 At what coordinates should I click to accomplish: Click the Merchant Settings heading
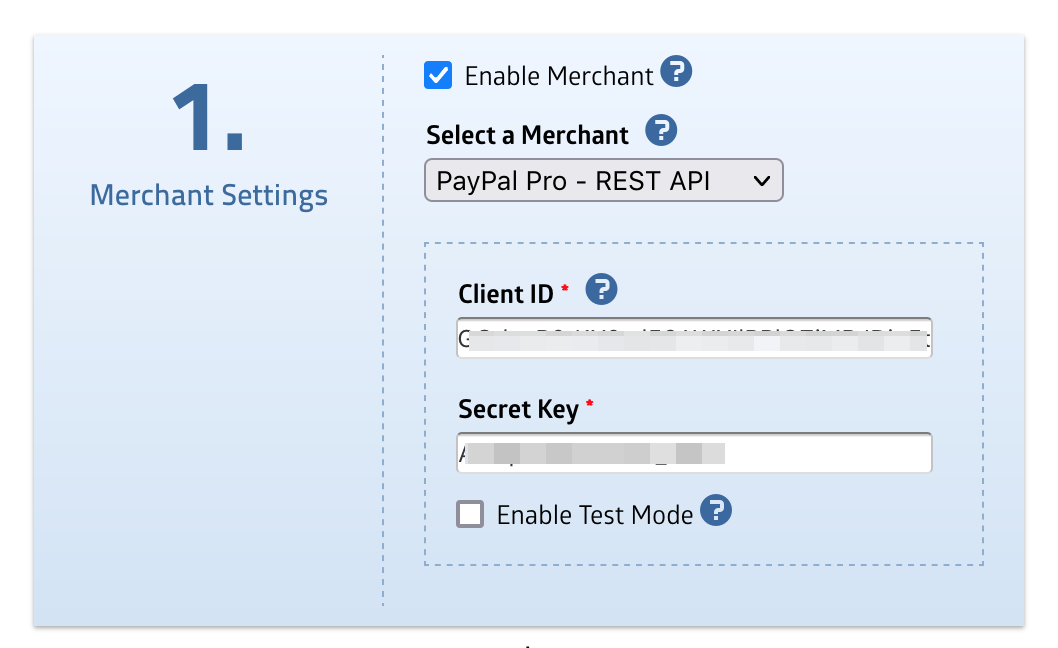point(209,194)
